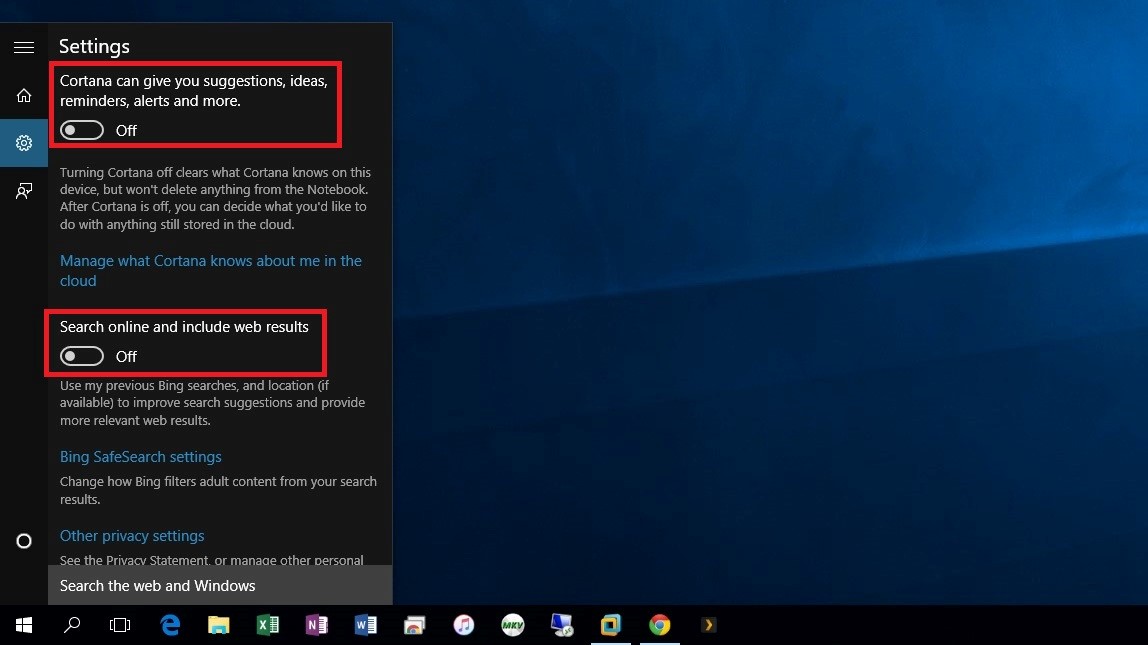Go to Cortana Home icon
The width and height of the screenshot is (1148, 645).
tap(23, 95)
